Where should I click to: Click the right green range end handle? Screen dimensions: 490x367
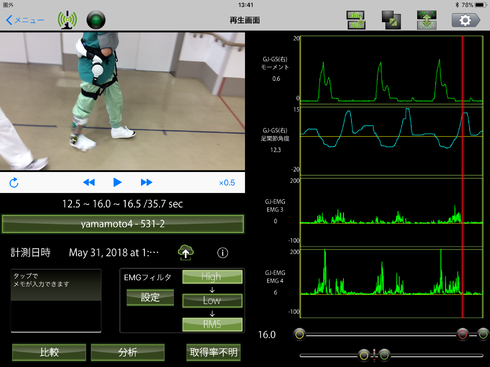click(483, 334)
